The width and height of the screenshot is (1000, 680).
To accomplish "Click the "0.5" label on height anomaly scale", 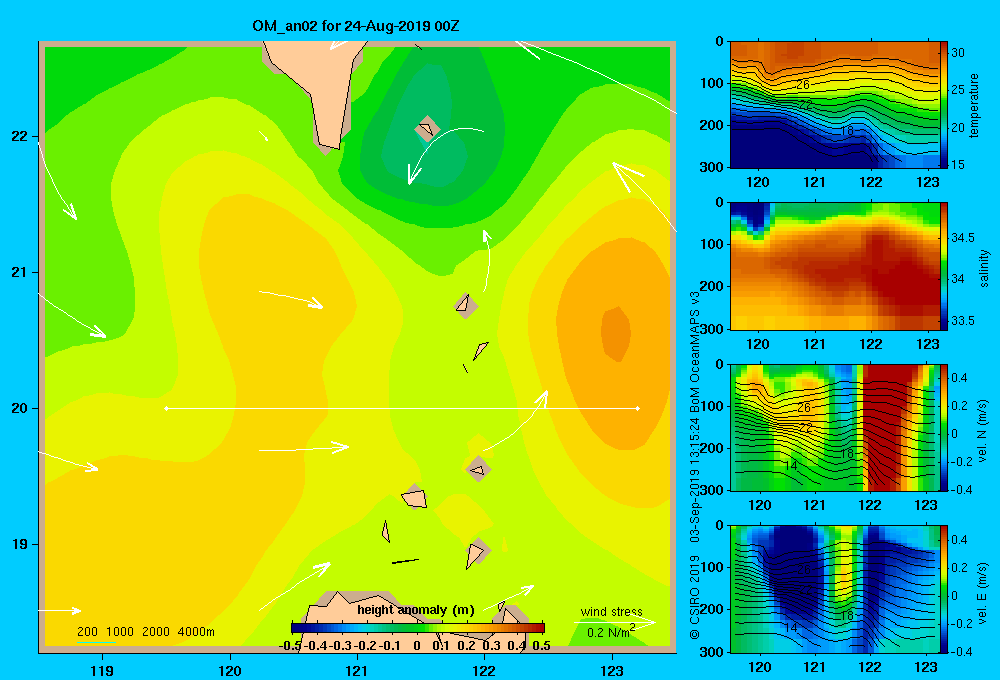I will 541,646.
